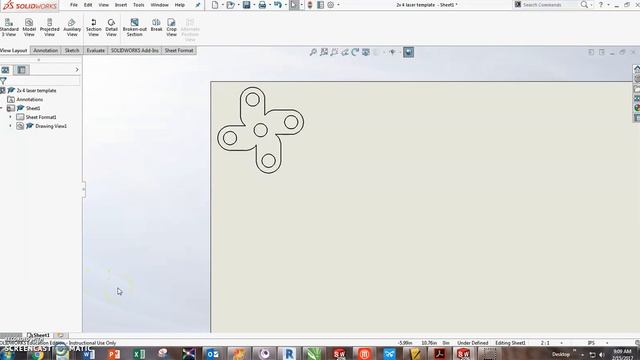Click the highlighted view settings icon

409,52
